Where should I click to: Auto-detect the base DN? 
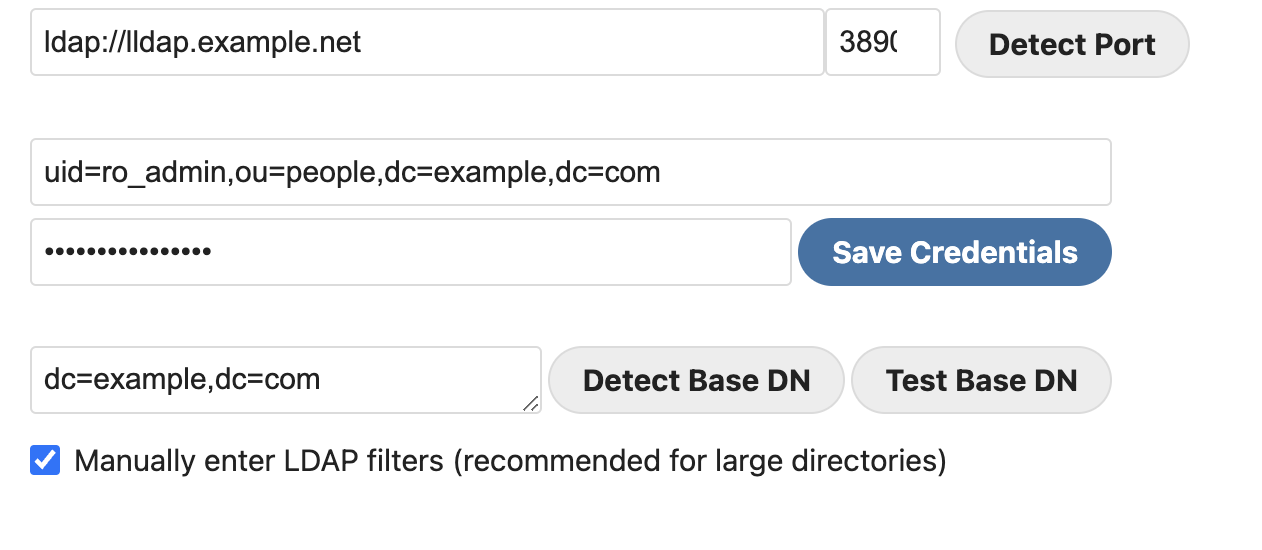(x=696, y=380)
